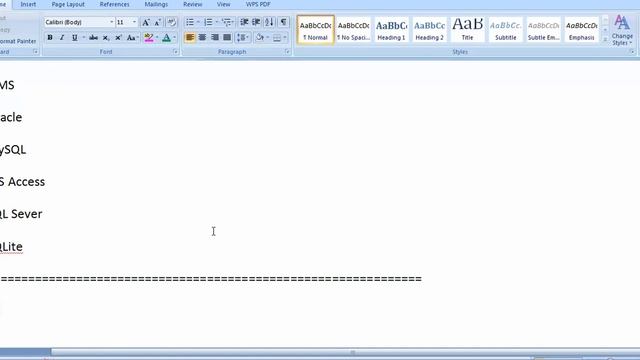Switch to the Mailings tab
640x360 pixels.
(156, 4)
